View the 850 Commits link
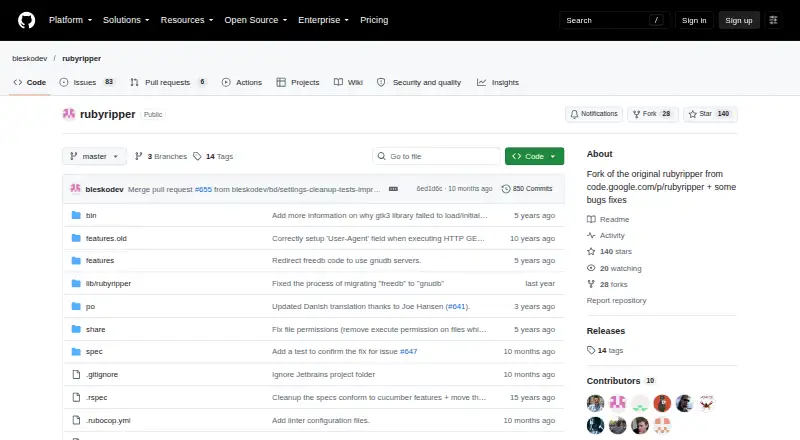This screenshot has width=800, height=440. click(x=527, y=189)
